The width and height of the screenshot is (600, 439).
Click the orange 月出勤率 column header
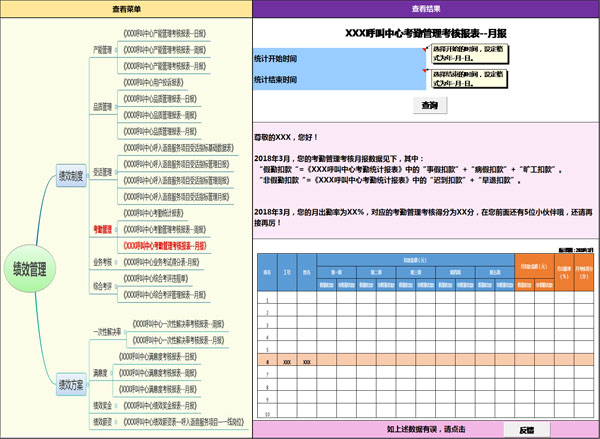(564, 273)
